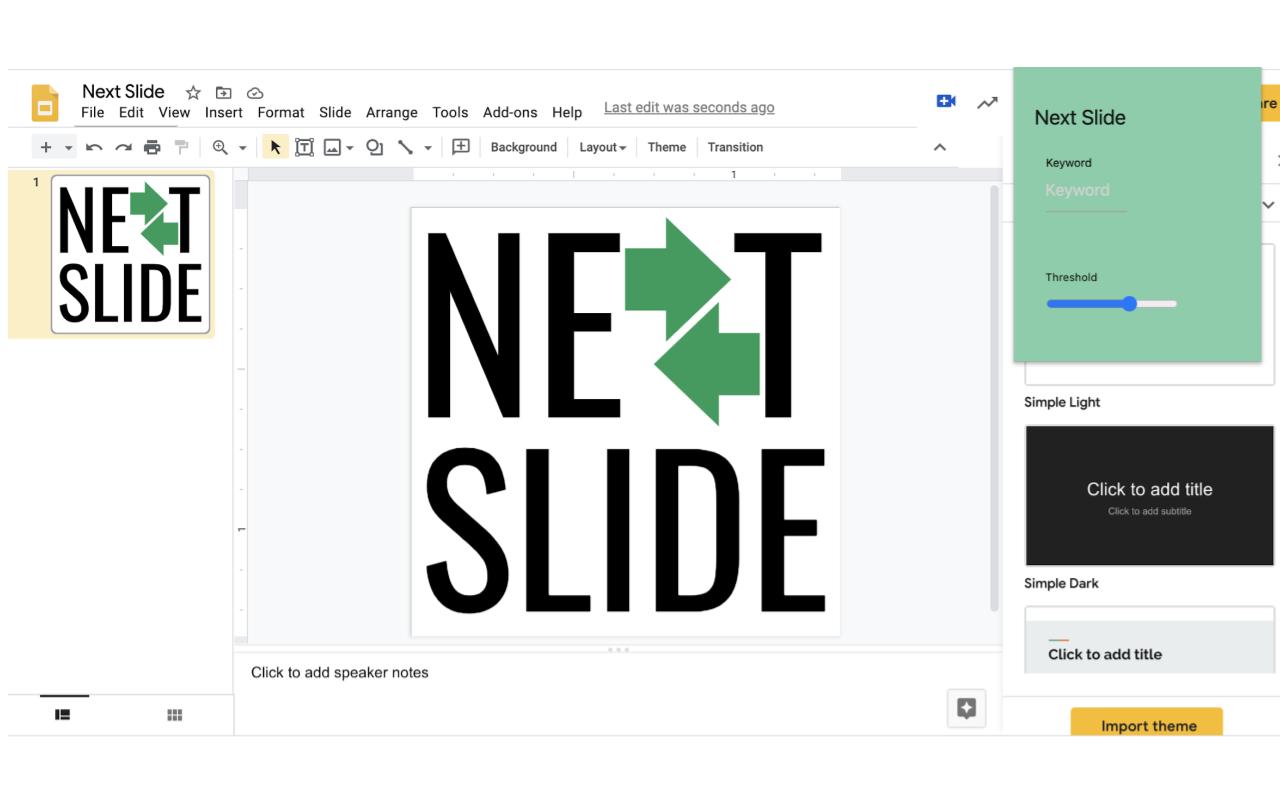Click the Zoom magnifier icon

220,147
